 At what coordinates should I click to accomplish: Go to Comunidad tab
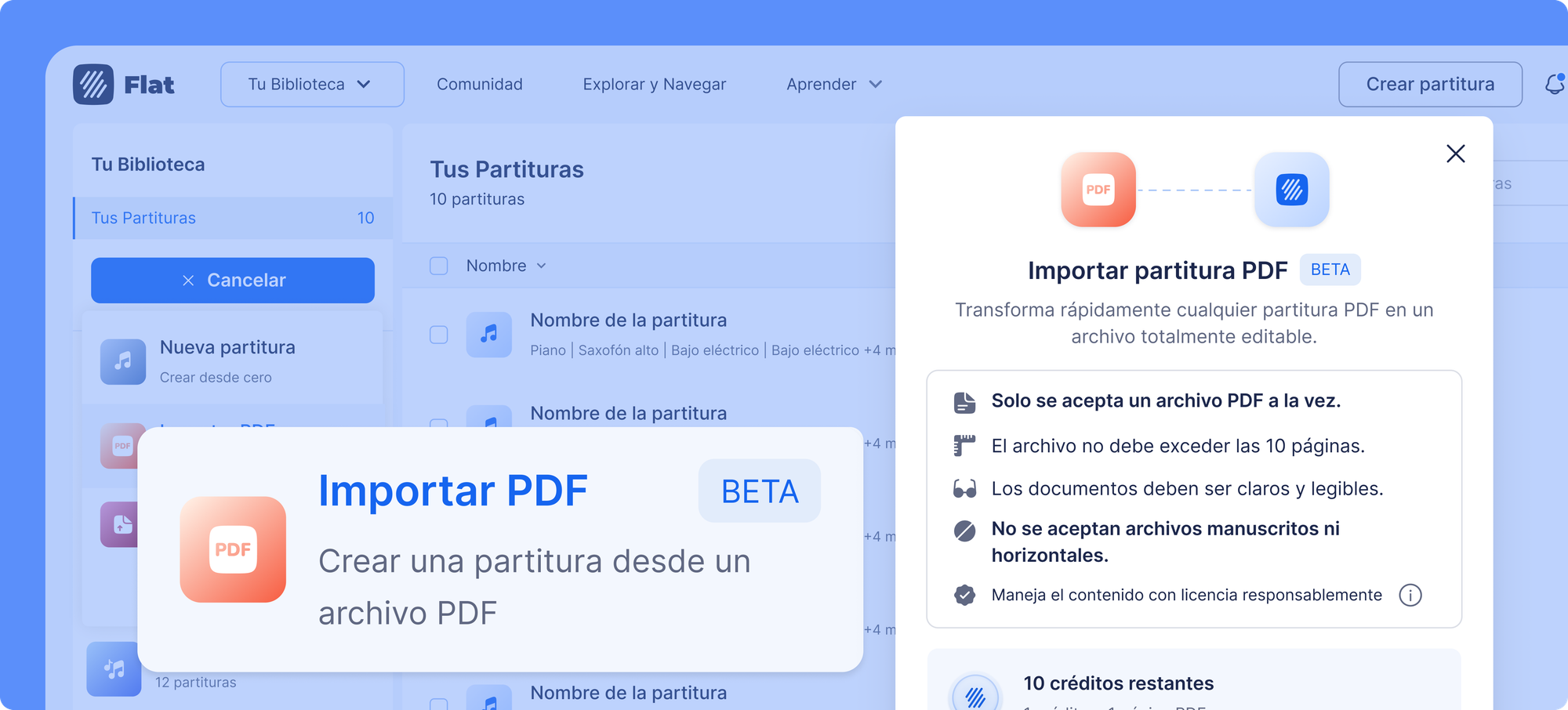pos(480,85)
